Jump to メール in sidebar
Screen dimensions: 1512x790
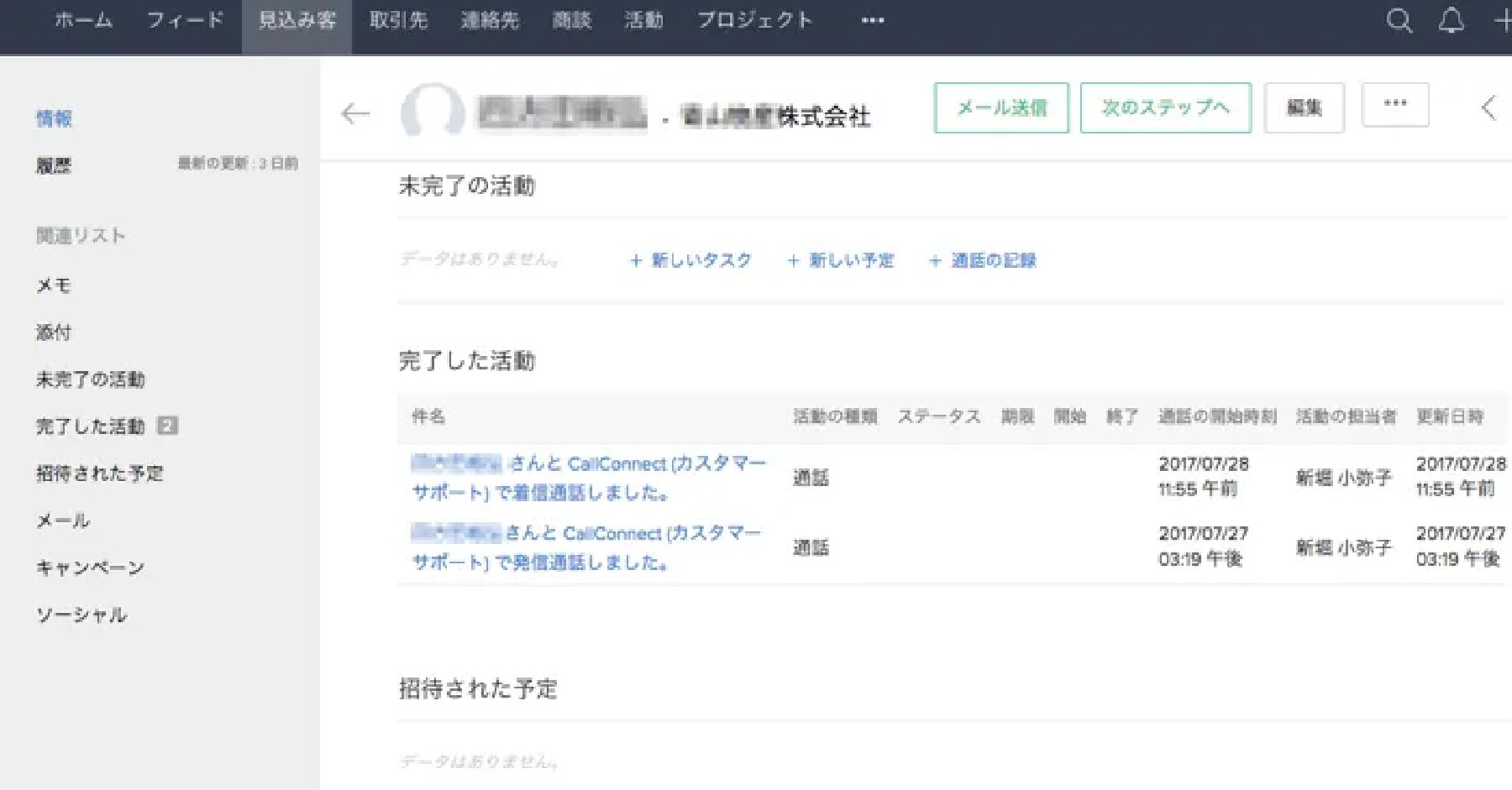[63, 521]
